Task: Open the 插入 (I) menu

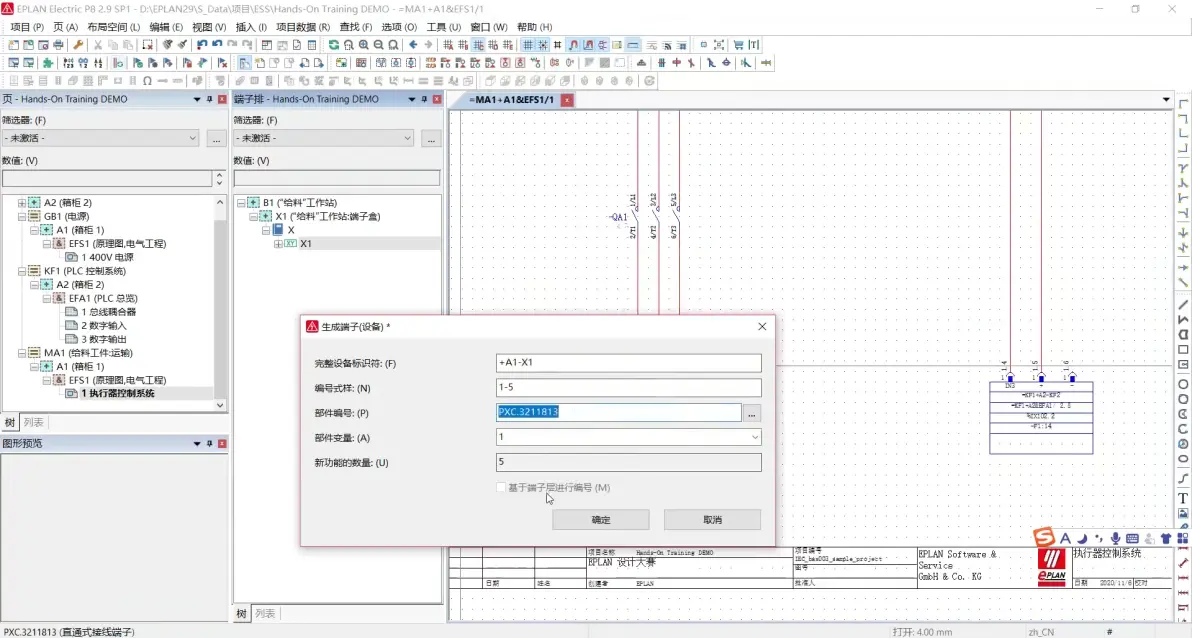Action: (251, 27)
